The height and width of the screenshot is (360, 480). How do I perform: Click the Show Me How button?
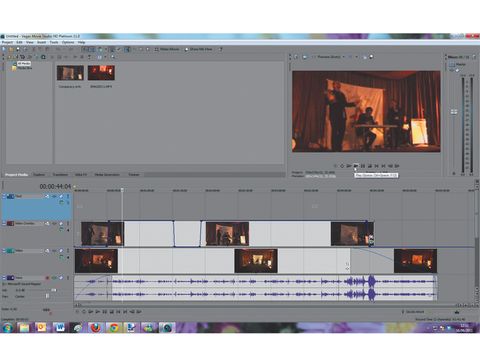[x=198, y=49]
